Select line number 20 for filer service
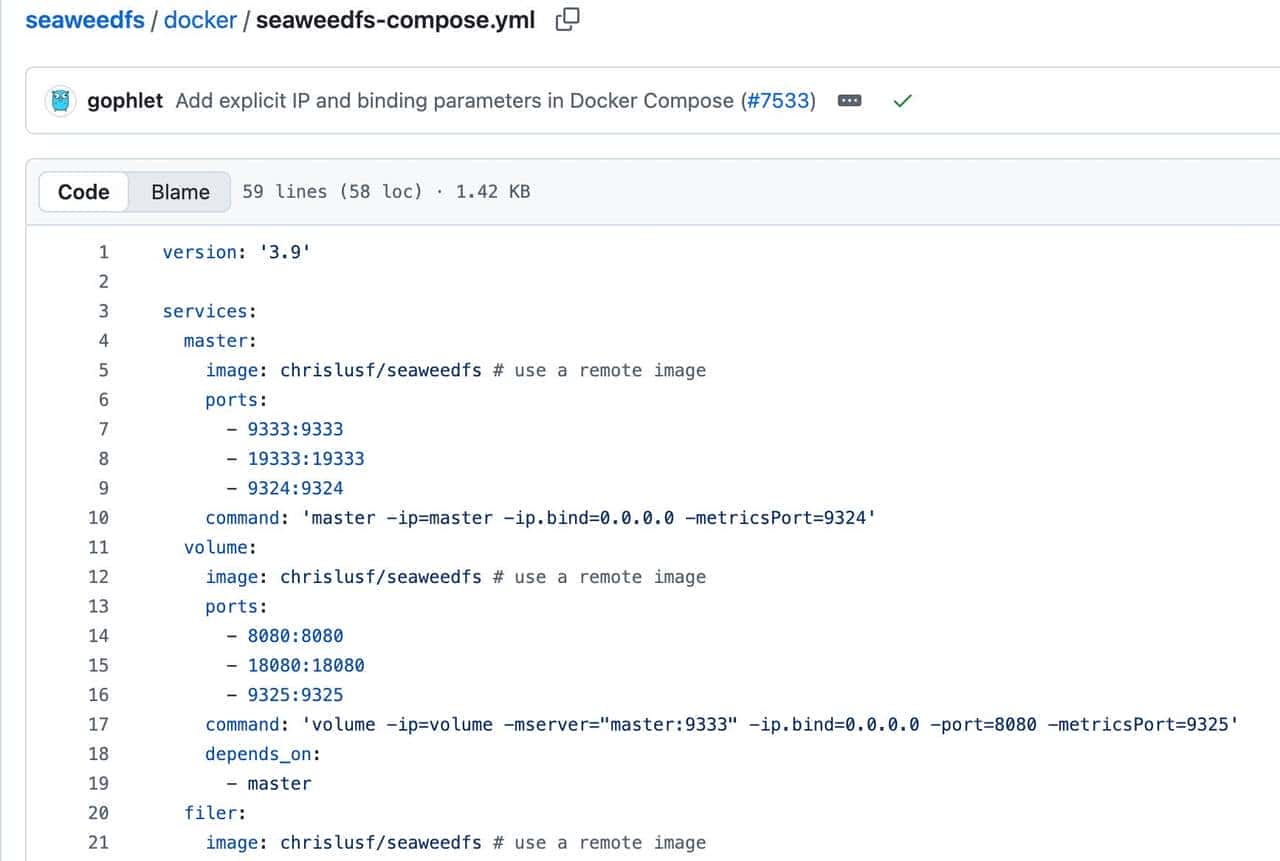1280x861 pixels. click(x=98, y=813)
